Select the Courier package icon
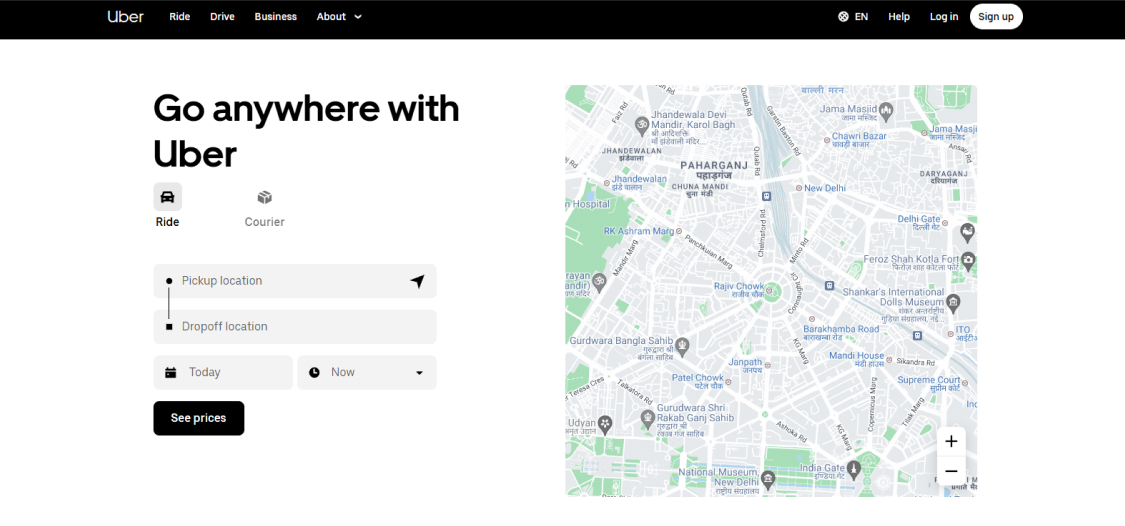The width and height of the screenshot is (1125, 526). [265, 197]
